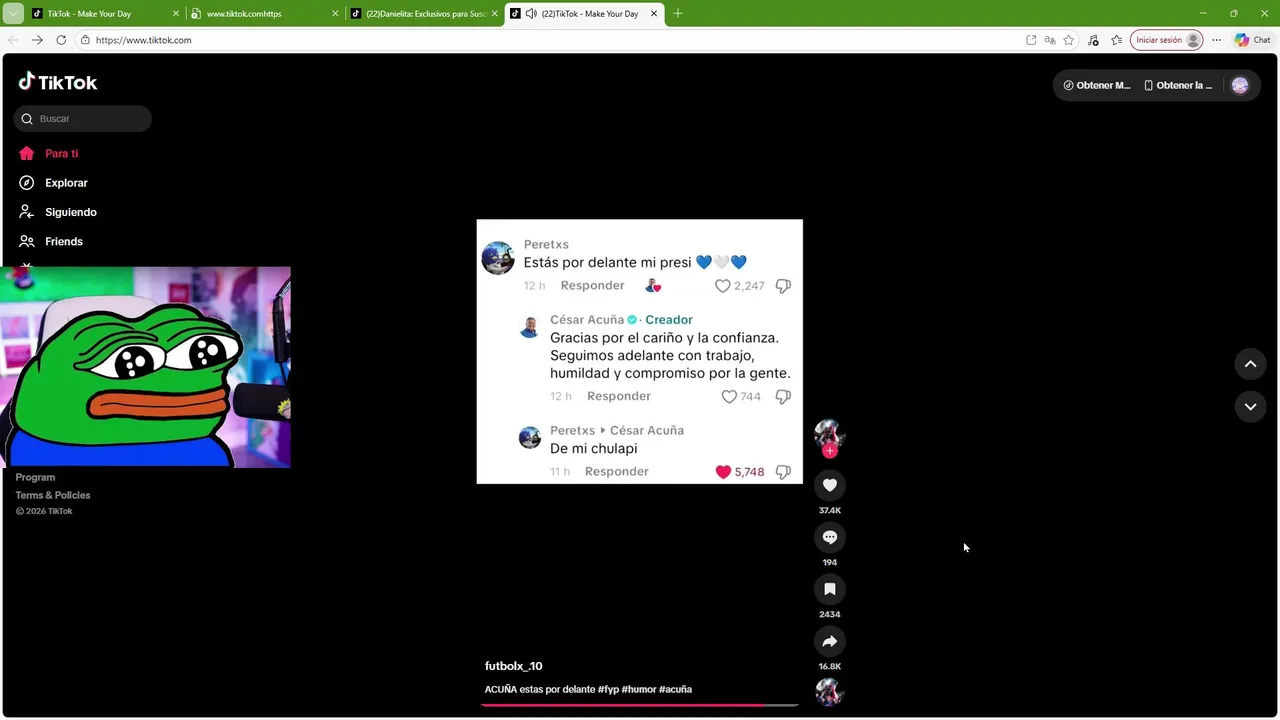Seek using the video progress bar
This screenshot has height=720, width=1280.
[640, 705]
